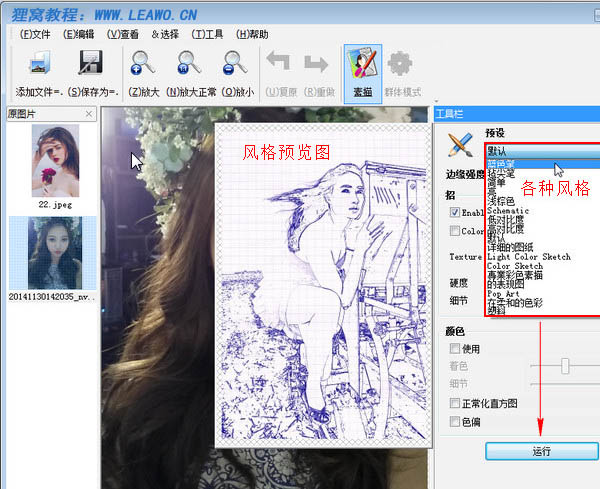Open the File (文件) menu

35,34
